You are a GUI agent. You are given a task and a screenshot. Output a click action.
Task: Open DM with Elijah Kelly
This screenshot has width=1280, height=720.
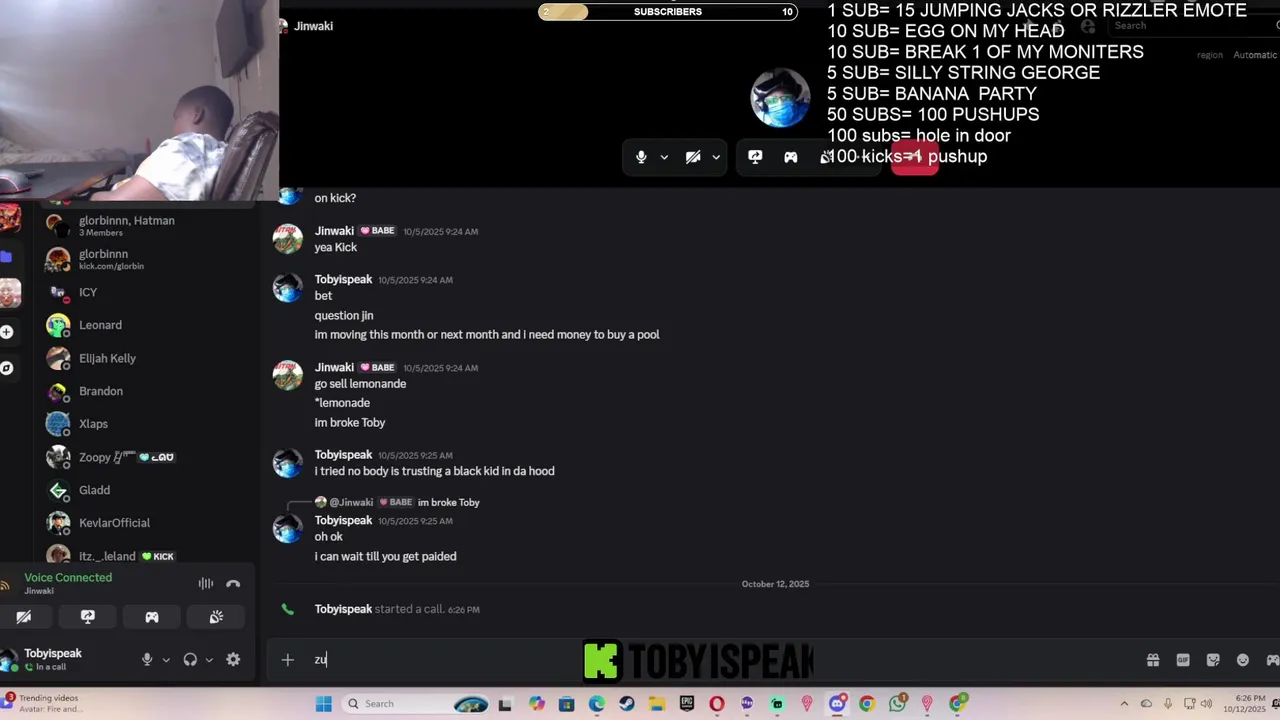148,358
